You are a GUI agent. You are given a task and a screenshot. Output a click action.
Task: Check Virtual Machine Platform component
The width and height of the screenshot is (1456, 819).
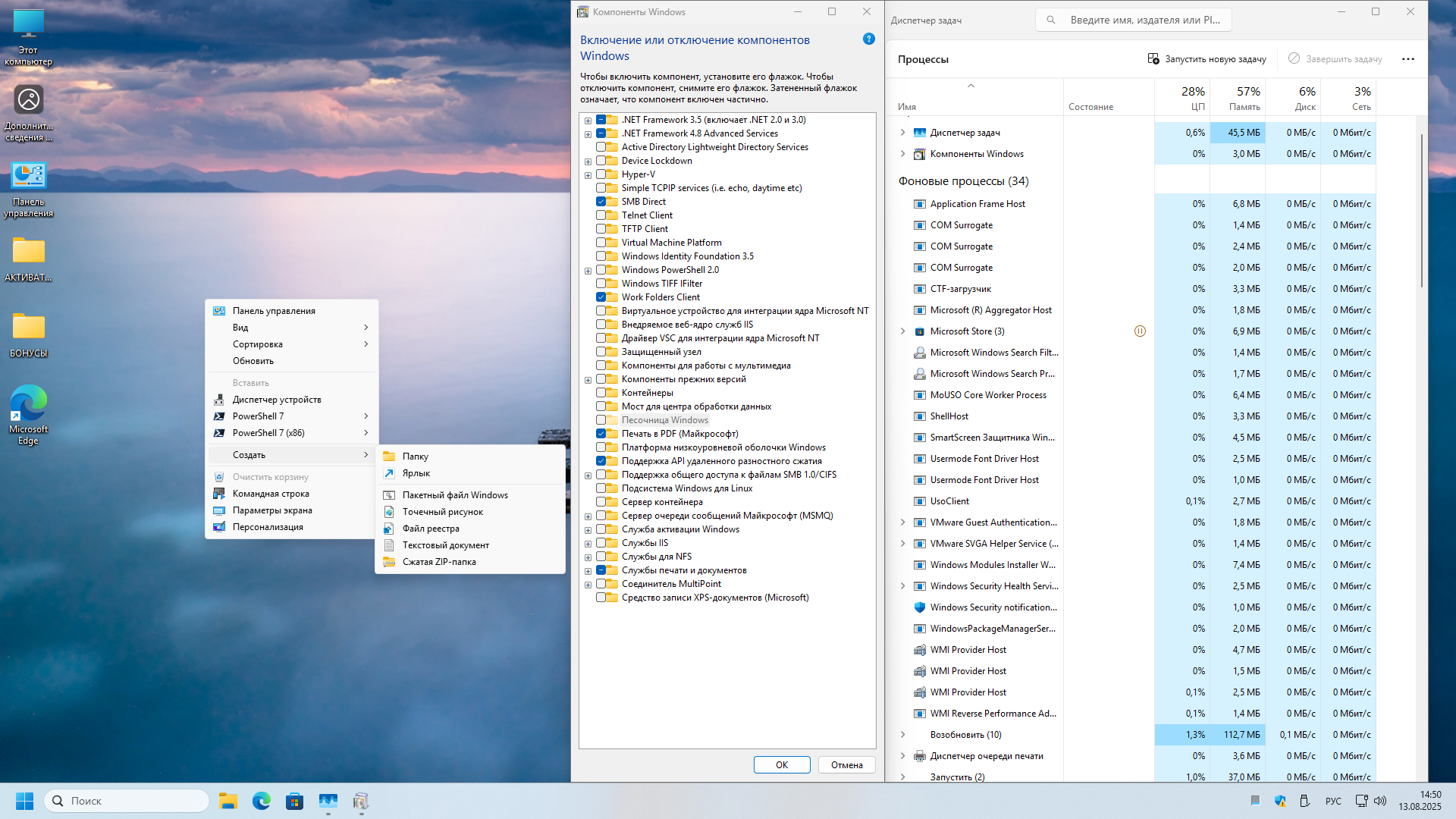tap(601, 243)
